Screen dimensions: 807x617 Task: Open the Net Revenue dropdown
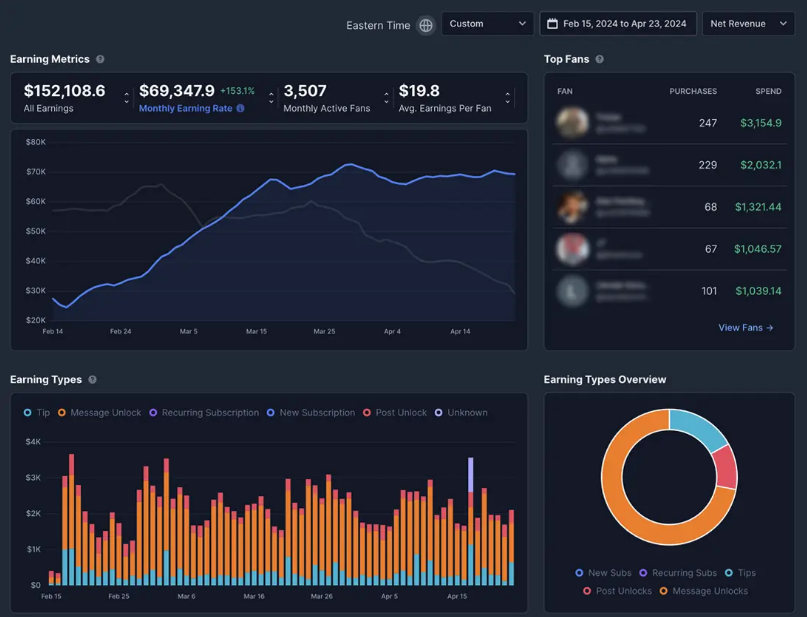pos(748,24)
